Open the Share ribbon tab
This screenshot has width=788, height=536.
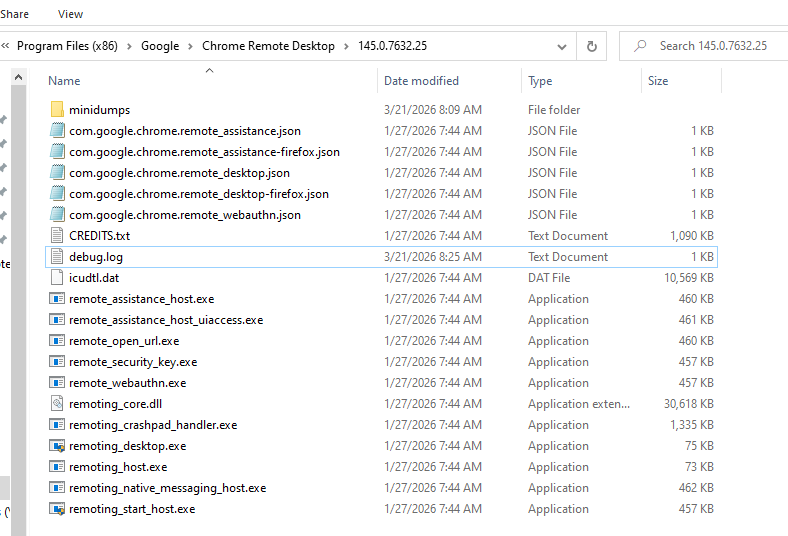[x=14, y=14]
